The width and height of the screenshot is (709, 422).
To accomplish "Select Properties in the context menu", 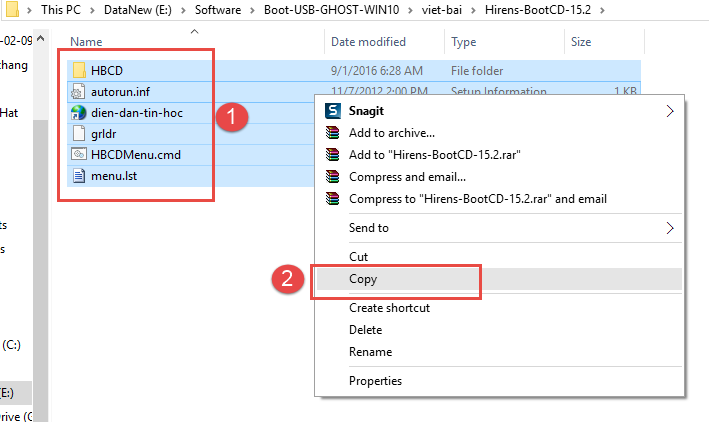I will (375, 380).
